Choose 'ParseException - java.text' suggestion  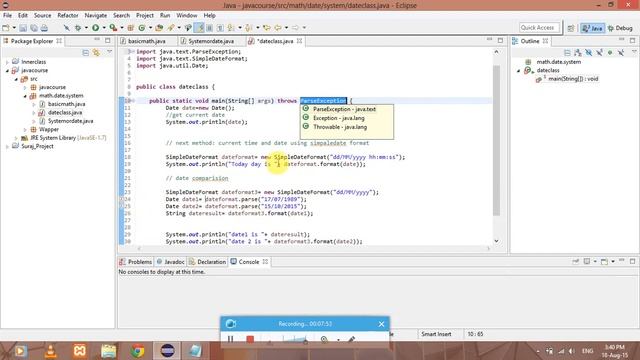coord(344,109)
